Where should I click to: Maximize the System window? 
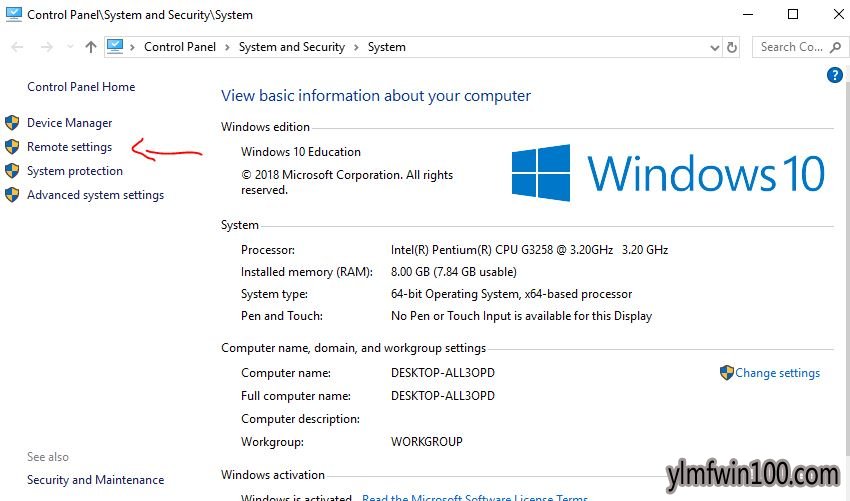[x=793, y=14]
